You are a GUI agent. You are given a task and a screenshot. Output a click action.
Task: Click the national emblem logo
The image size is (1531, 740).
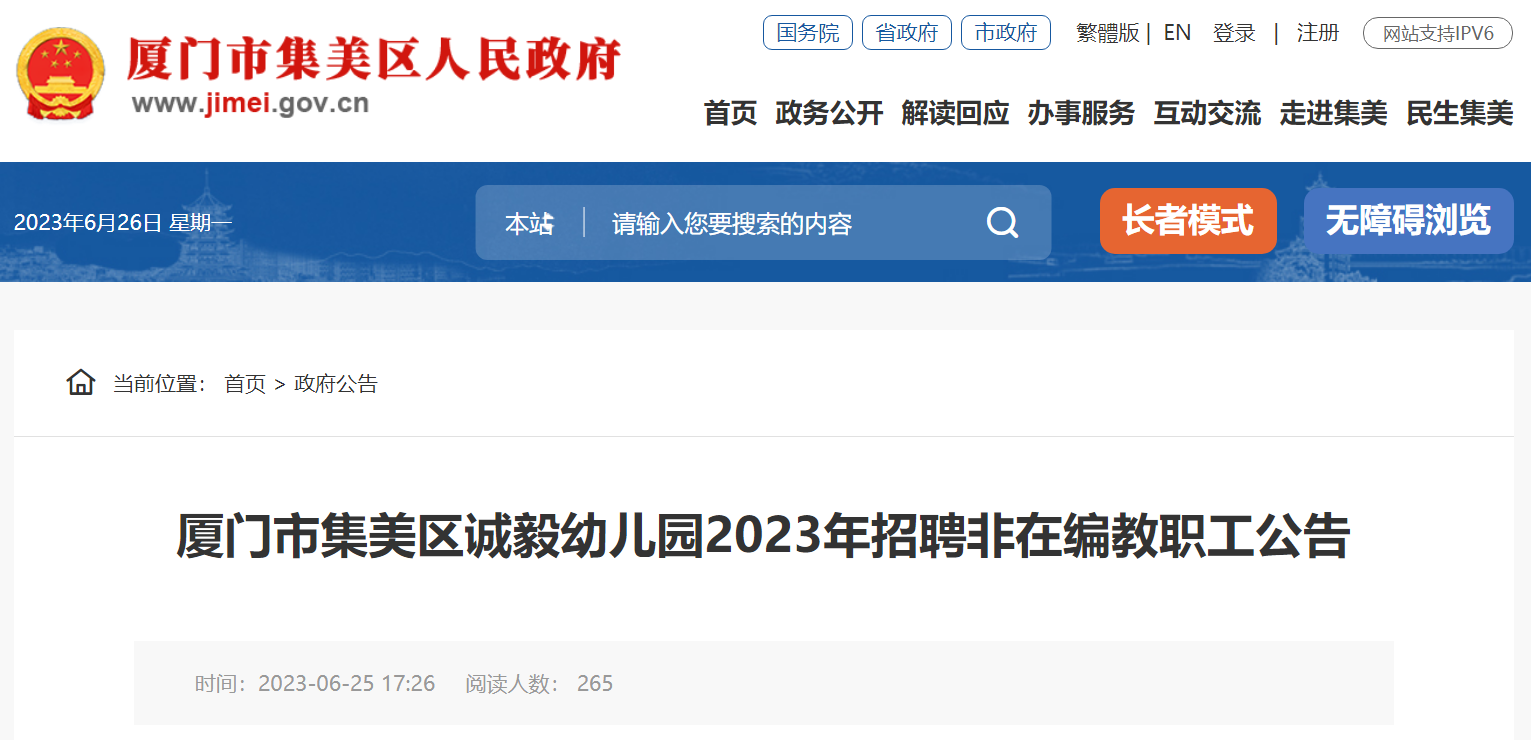[61, 75]
